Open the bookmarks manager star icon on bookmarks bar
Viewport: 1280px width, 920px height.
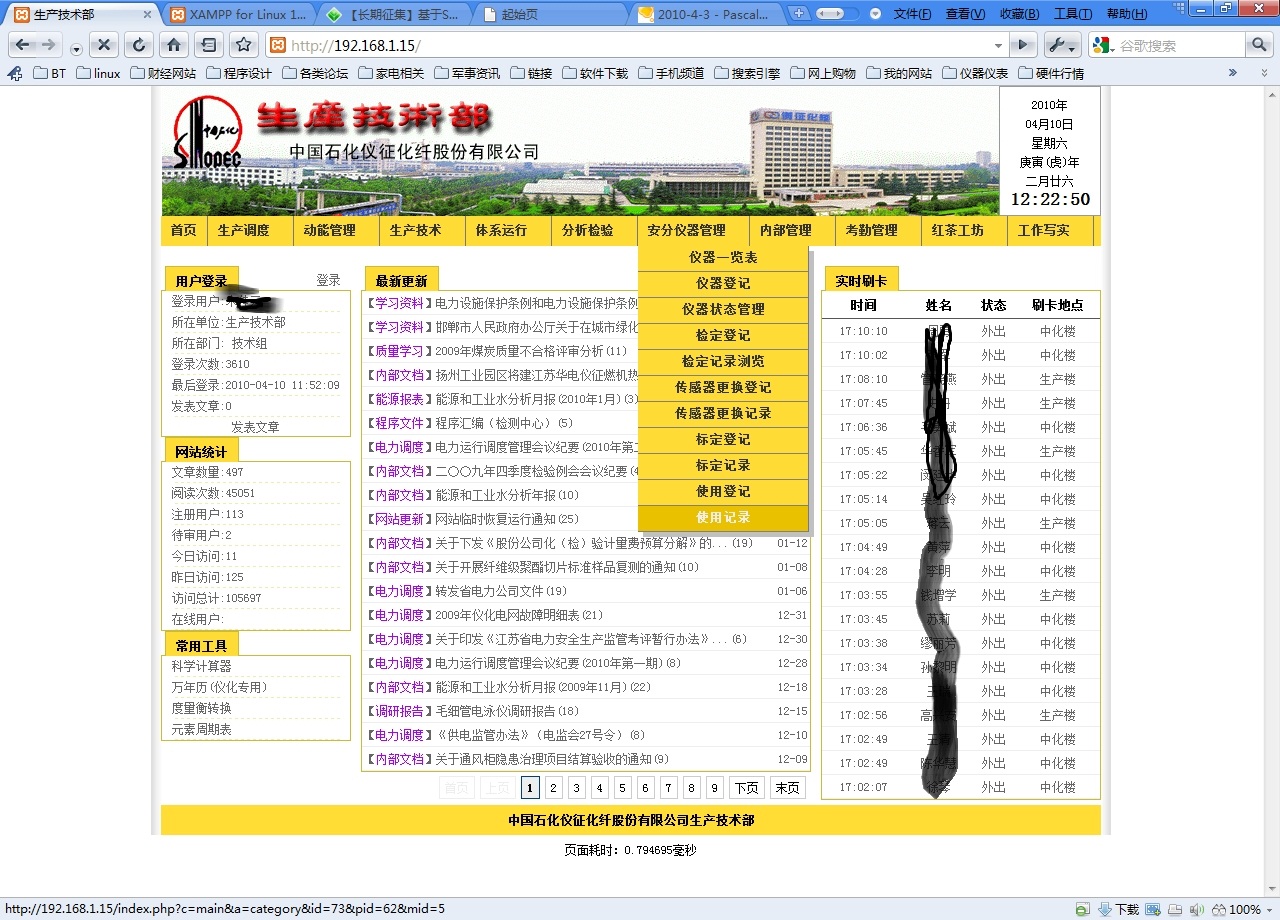pos(14,73)
